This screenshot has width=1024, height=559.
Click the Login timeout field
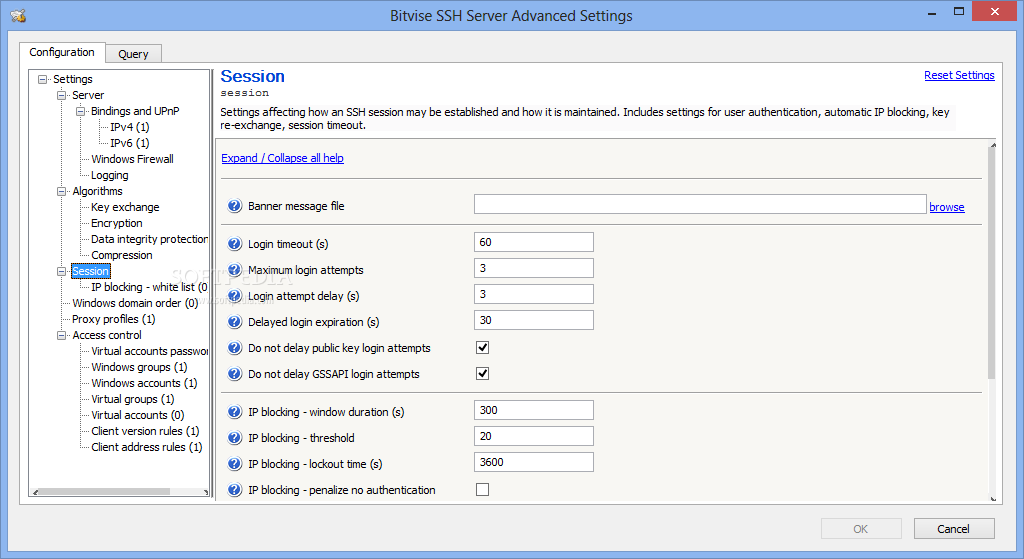[534, 242]
